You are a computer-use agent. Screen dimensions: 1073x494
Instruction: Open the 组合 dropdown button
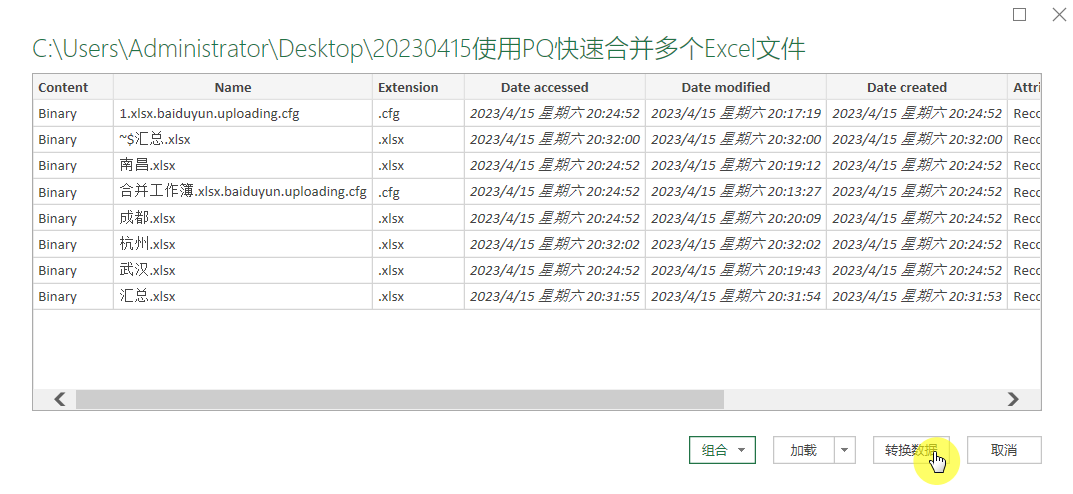coord(722,450)
